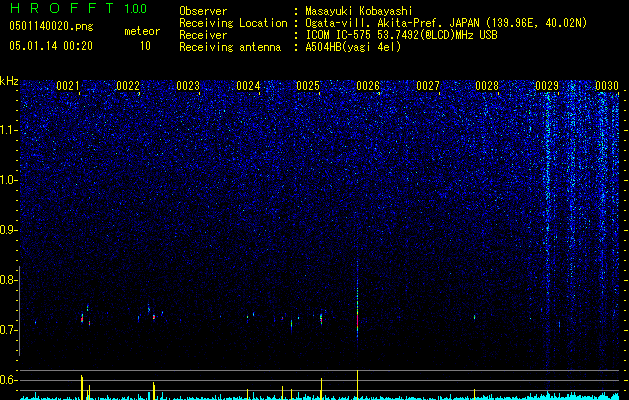
Task: Click the 0.9 frequency axis label
Action: 8,230
